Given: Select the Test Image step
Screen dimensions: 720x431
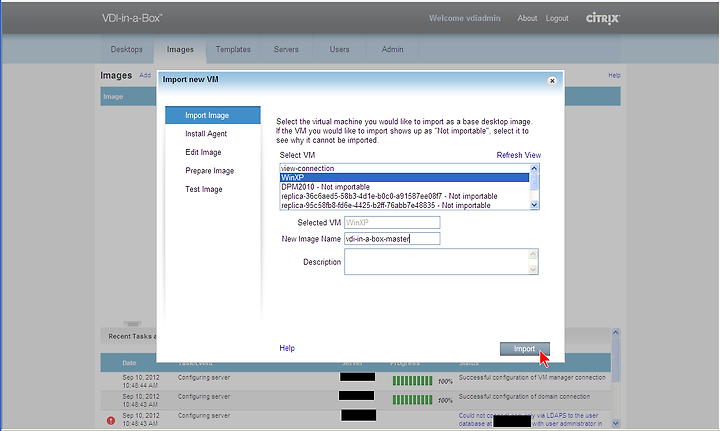Looking at the screenshot, I should [204, 189].
